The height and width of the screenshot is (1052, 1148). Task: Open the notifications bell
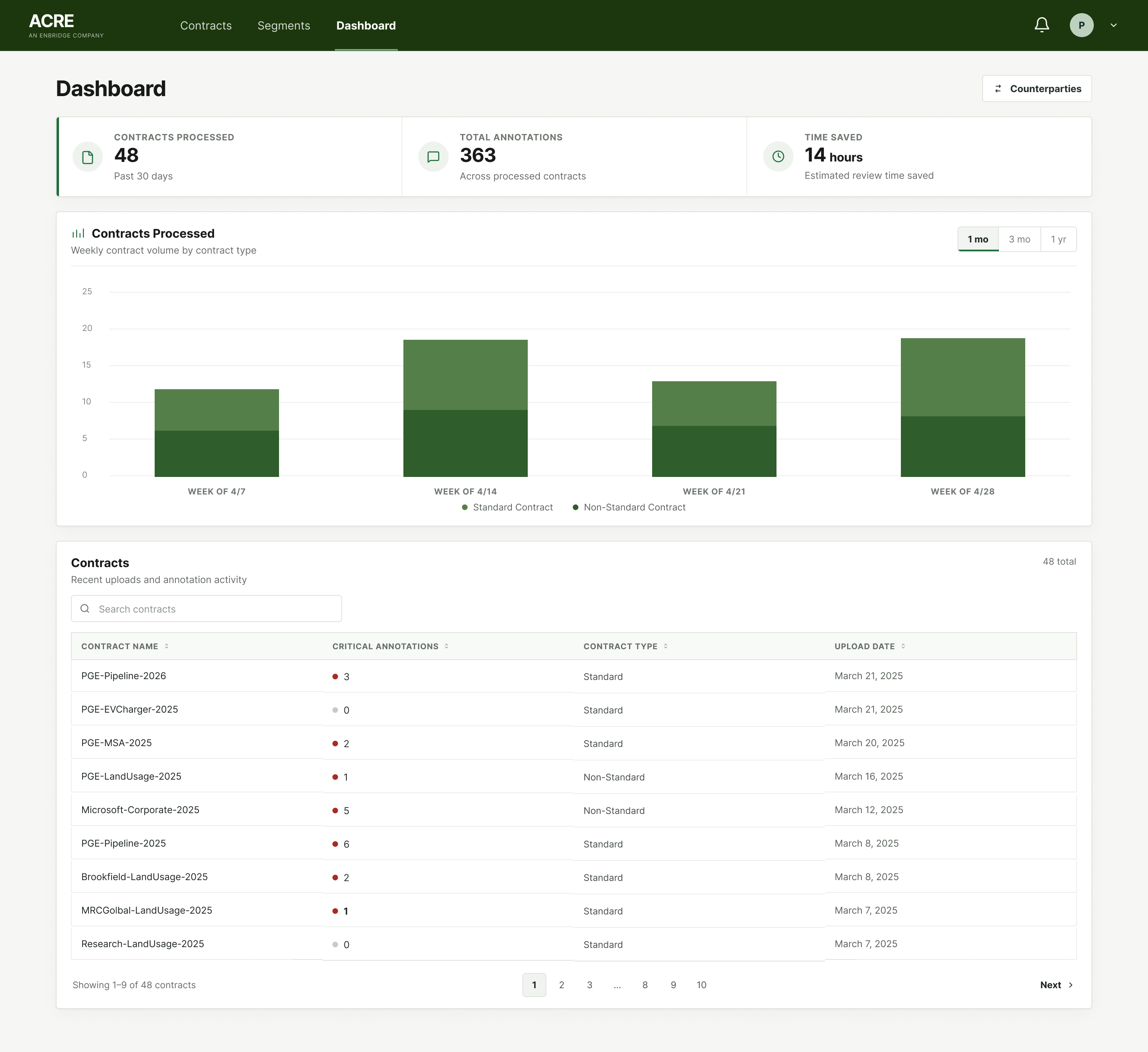click(x=1042, y=25)
